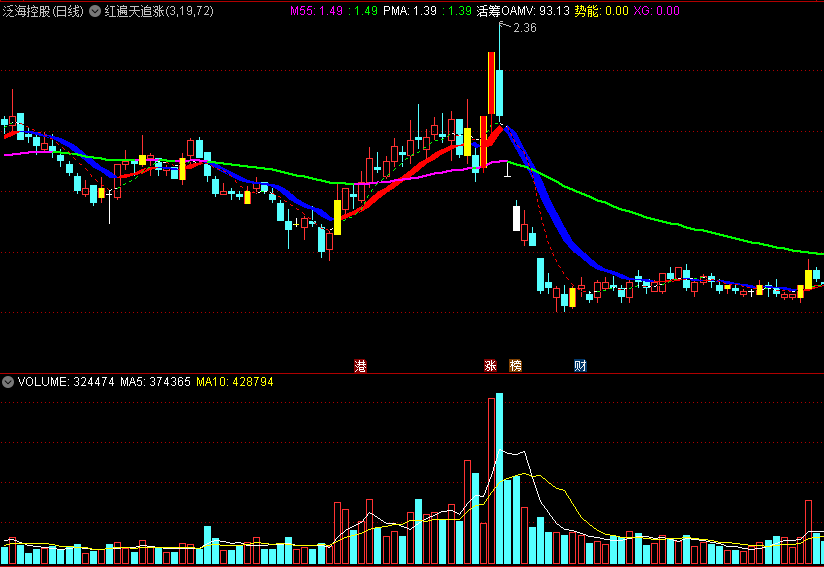Click the white candlestick after the gap down
This screenshot has height=567, width=824.
pyautogui.click(x=516, y=218)
